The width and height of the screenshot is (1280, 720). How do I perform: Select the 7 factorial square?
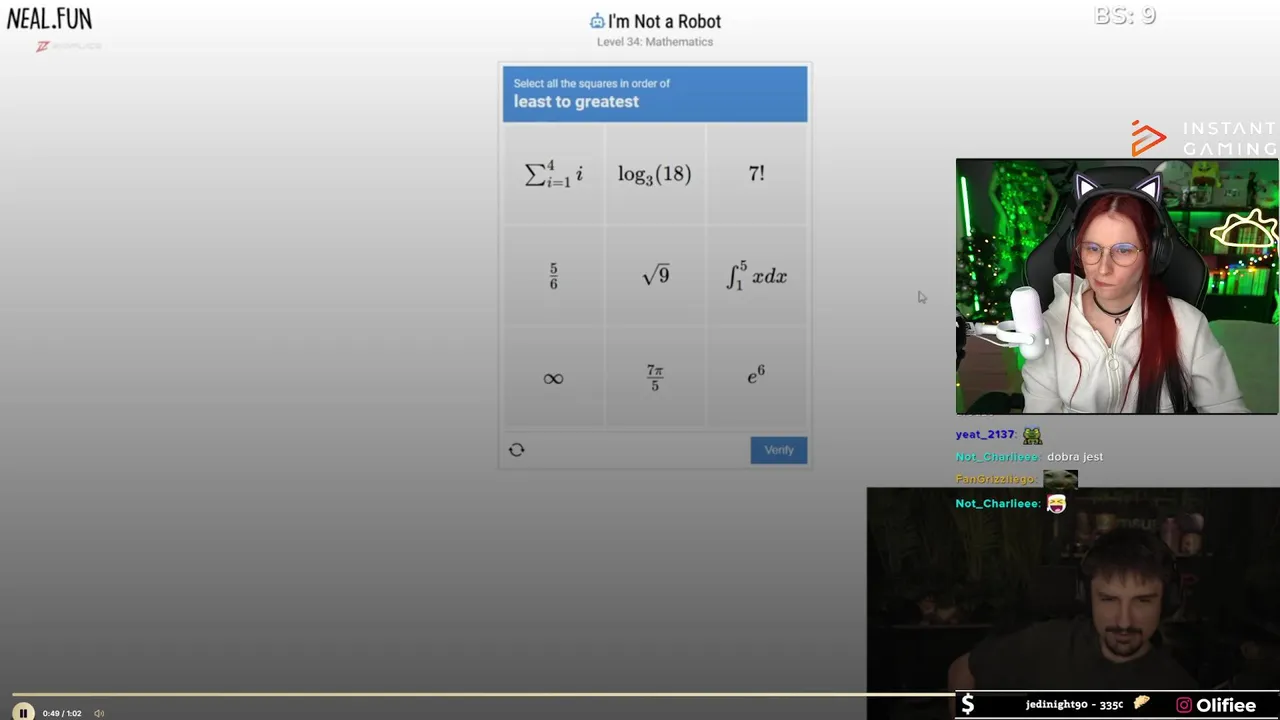pyautogui.click(x=757, y=174)
